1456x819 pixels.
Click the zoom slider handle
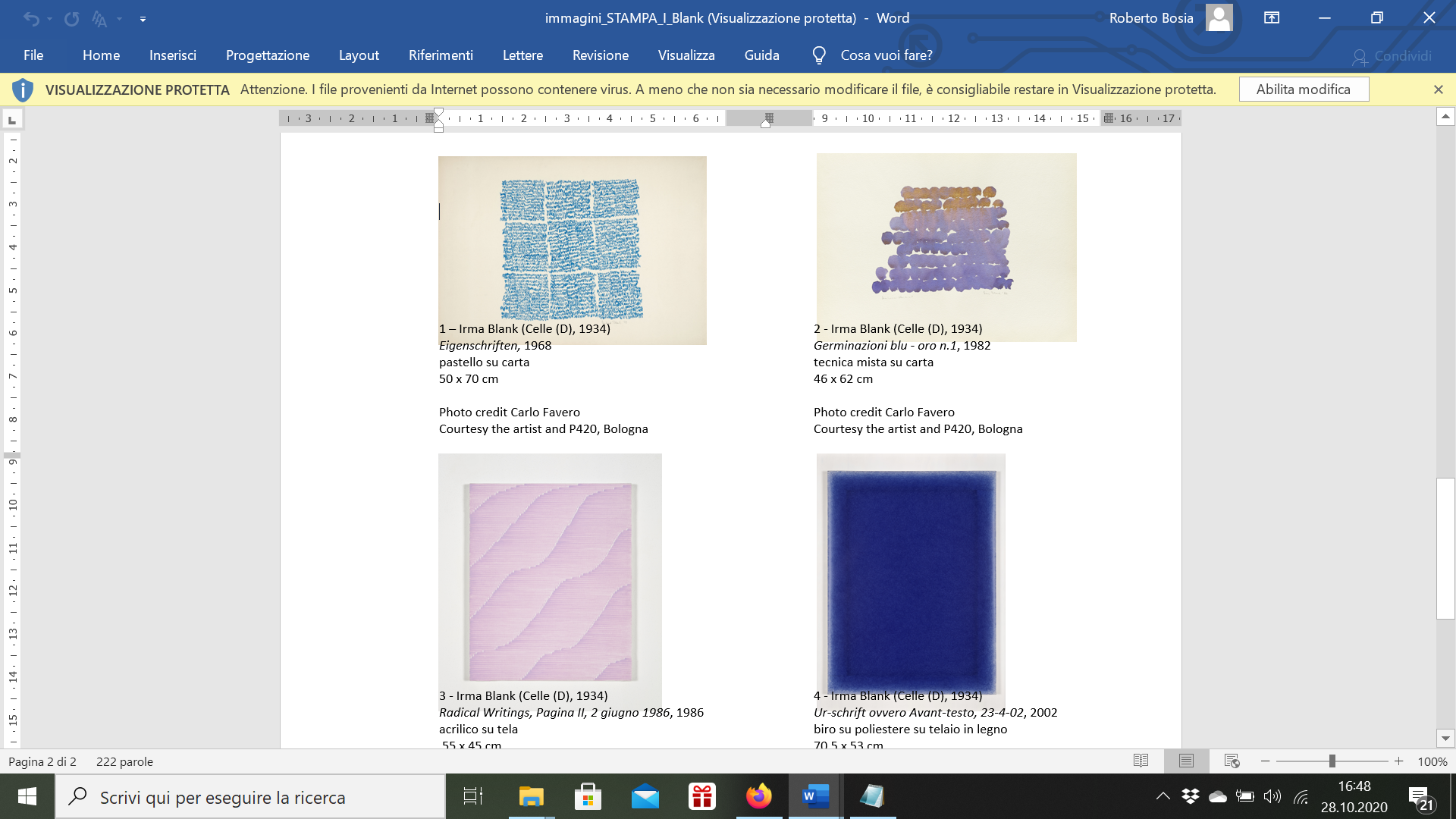[1332, 761]
